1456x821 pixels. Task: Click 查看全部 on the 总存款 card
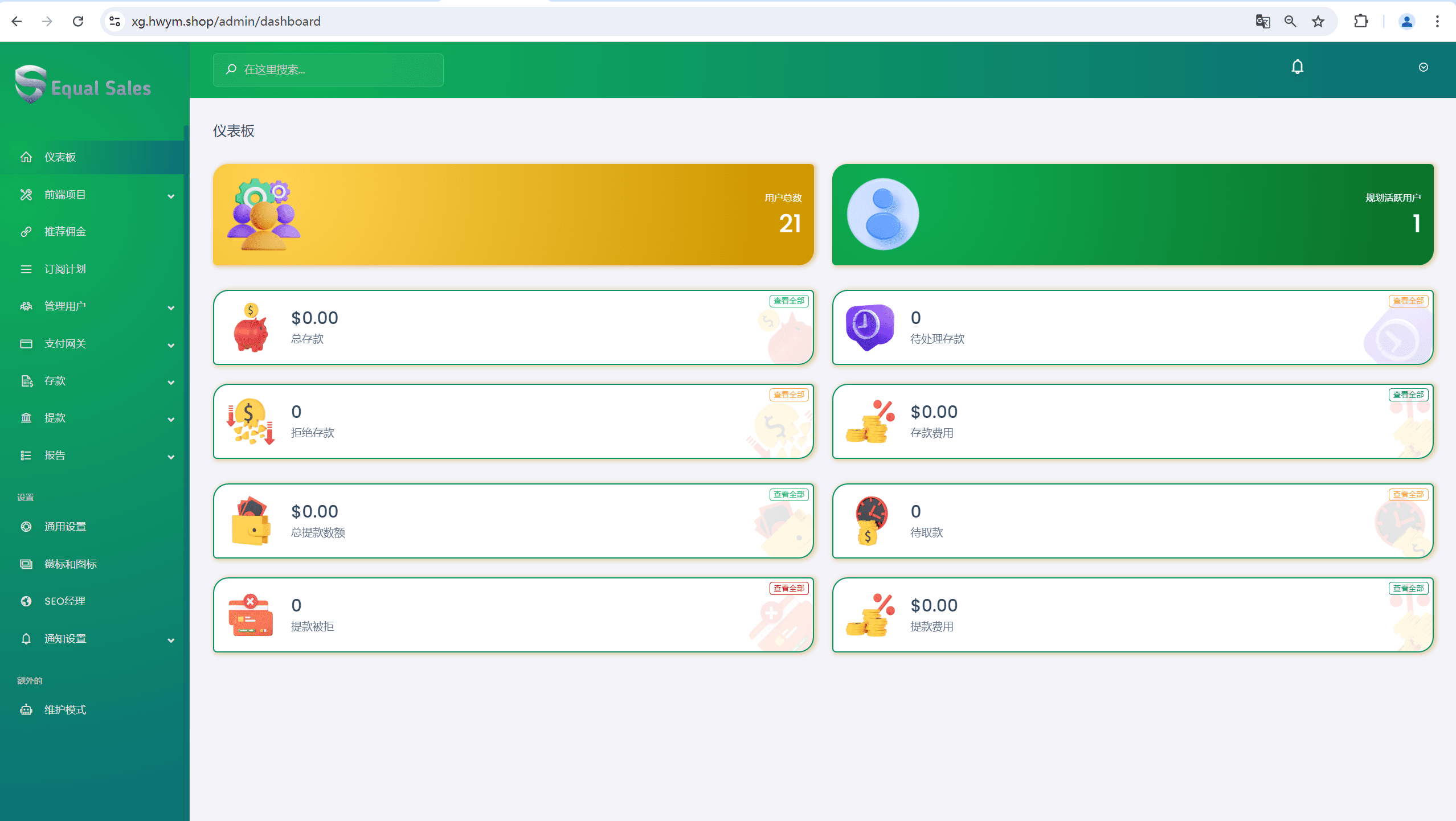pos(788,301)
